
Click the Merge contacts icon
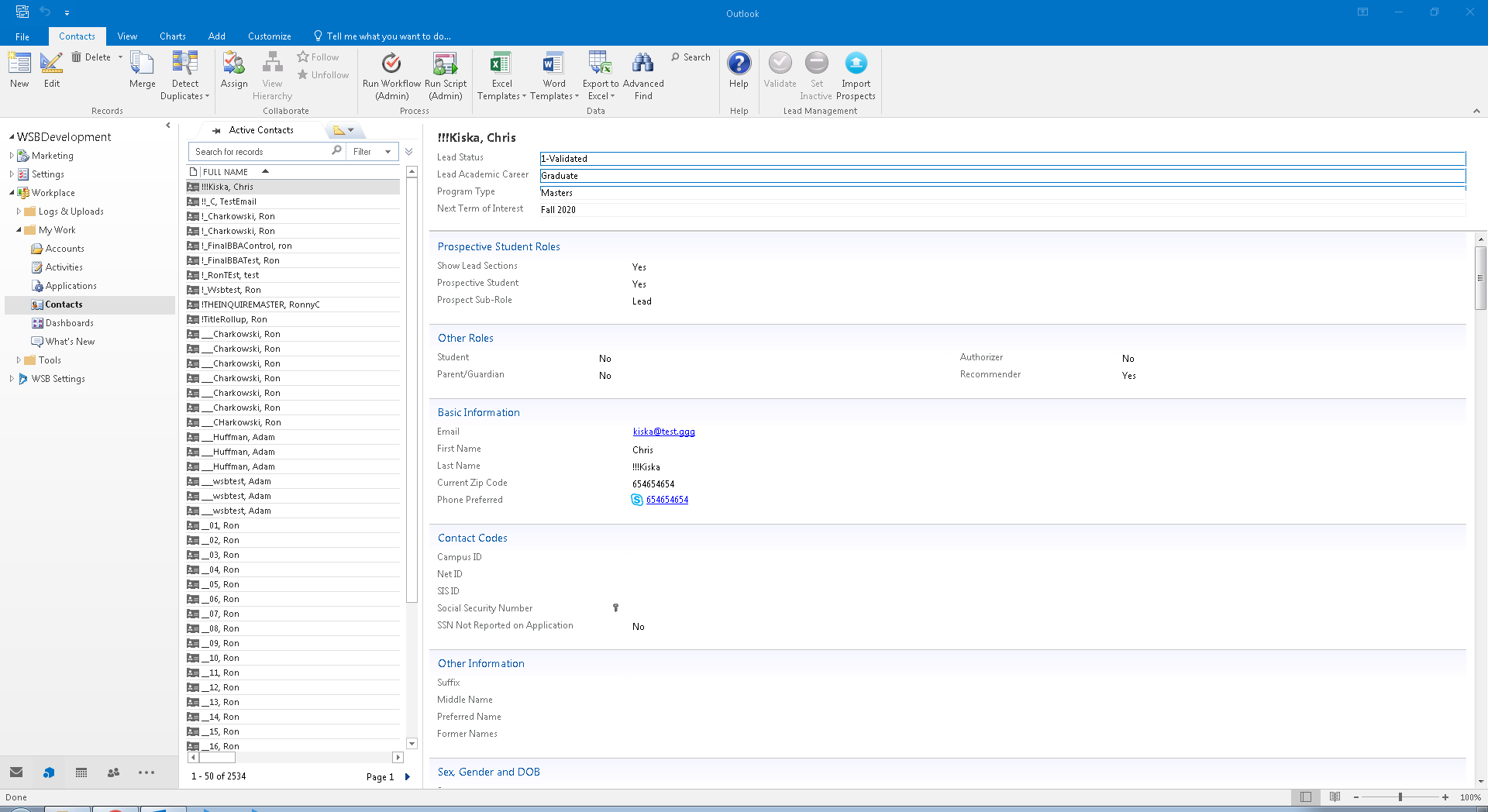pyautogui.click(x=142, y=65)
